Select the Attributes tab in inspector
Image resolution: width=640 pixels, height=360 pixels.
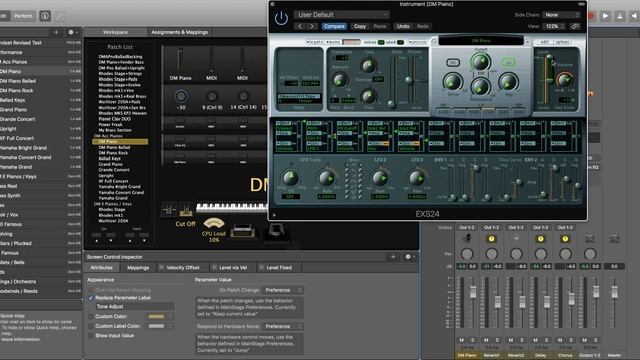(x=102, y=268)
